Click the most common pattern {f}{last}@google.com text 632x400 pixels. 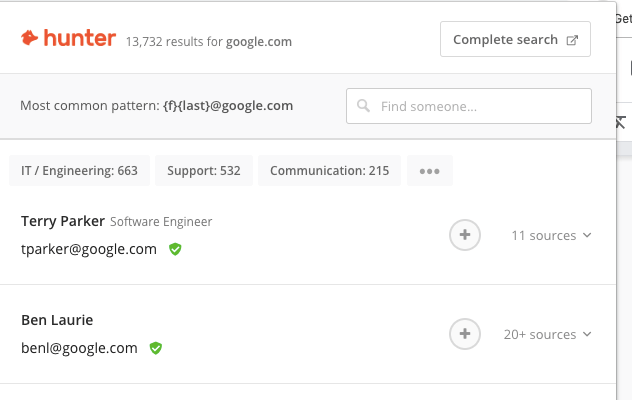[x=228, y=106]
